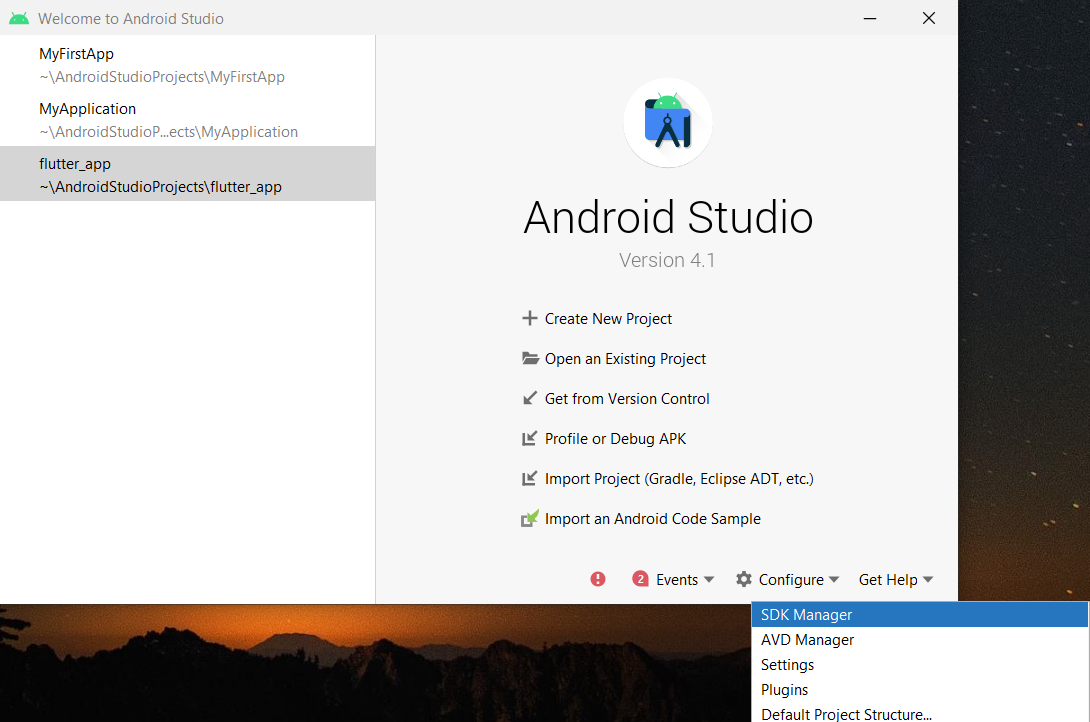Open an Existing Project
The width and height of the screenshot is (1090, 722).
(x=625, y=359)
